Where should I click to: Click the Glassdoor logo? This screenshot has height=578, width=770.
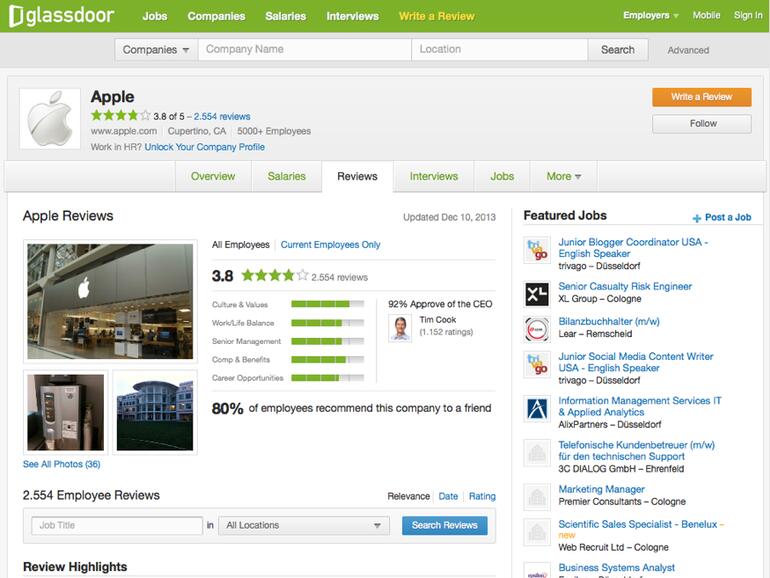[x=61, y=16]
